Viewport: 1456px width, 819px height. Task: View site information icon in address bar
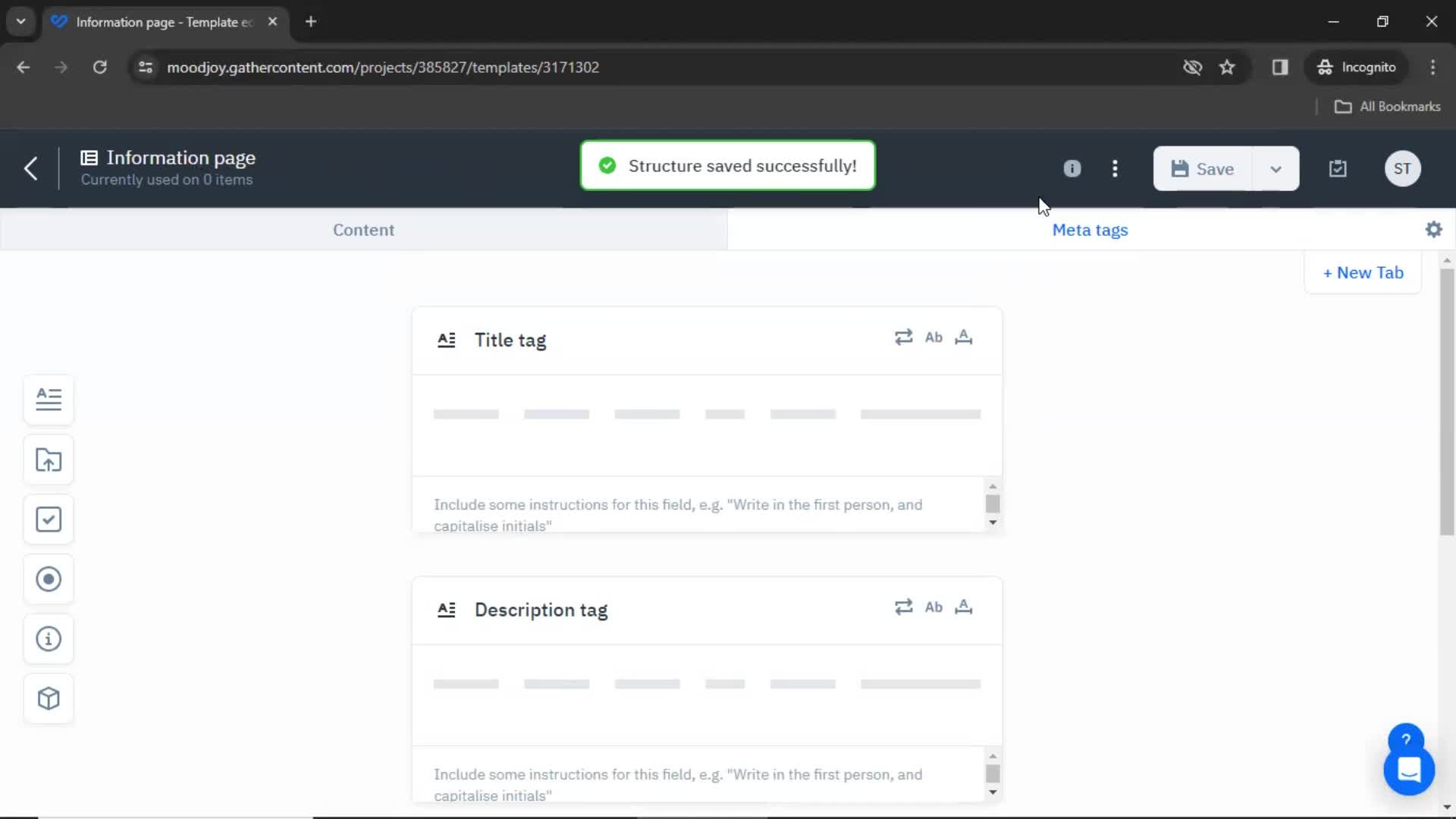click(x=146, y=67)
